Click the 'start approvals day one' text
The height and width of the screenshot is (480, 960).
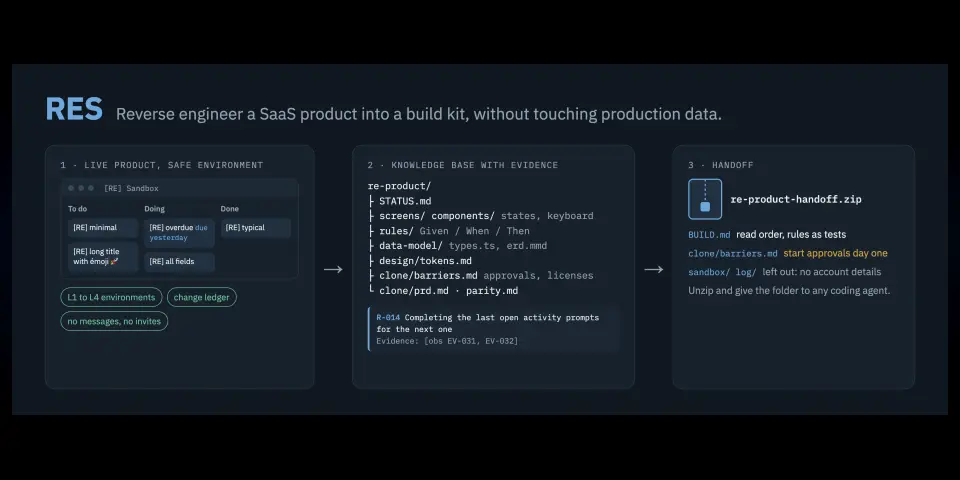pyautogui.click(x=835, y=253)
